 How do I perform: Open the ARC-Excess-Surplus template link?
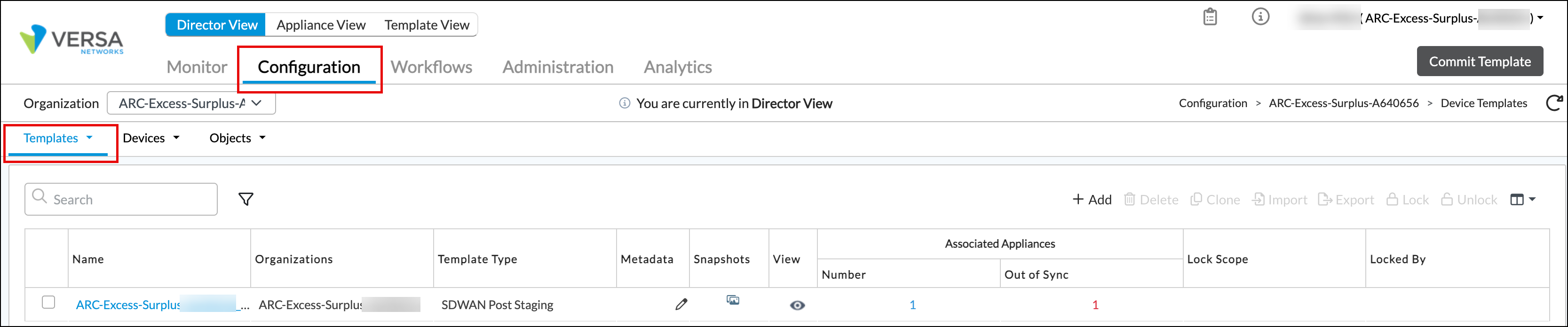128,305
